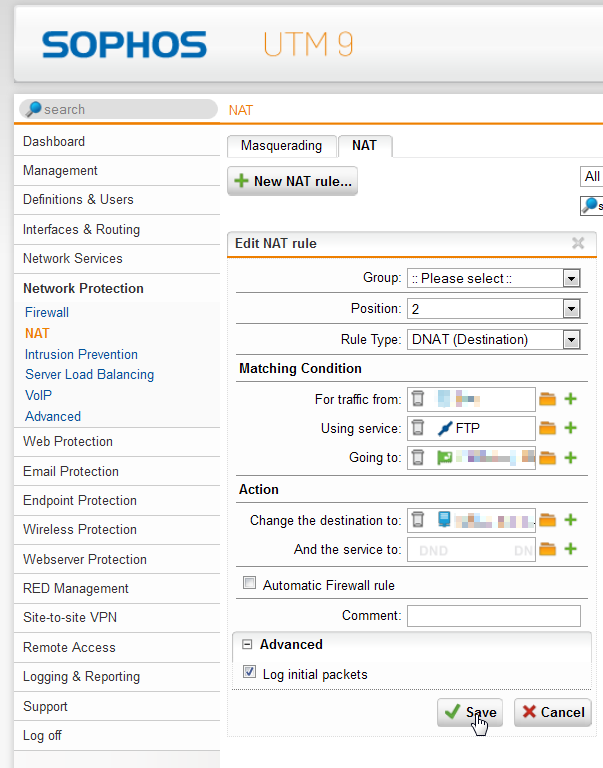The height and width of the screenshot is (768, 603).
Task: Click green plus next to 'Going to'
Action: (x=571, y=458)
